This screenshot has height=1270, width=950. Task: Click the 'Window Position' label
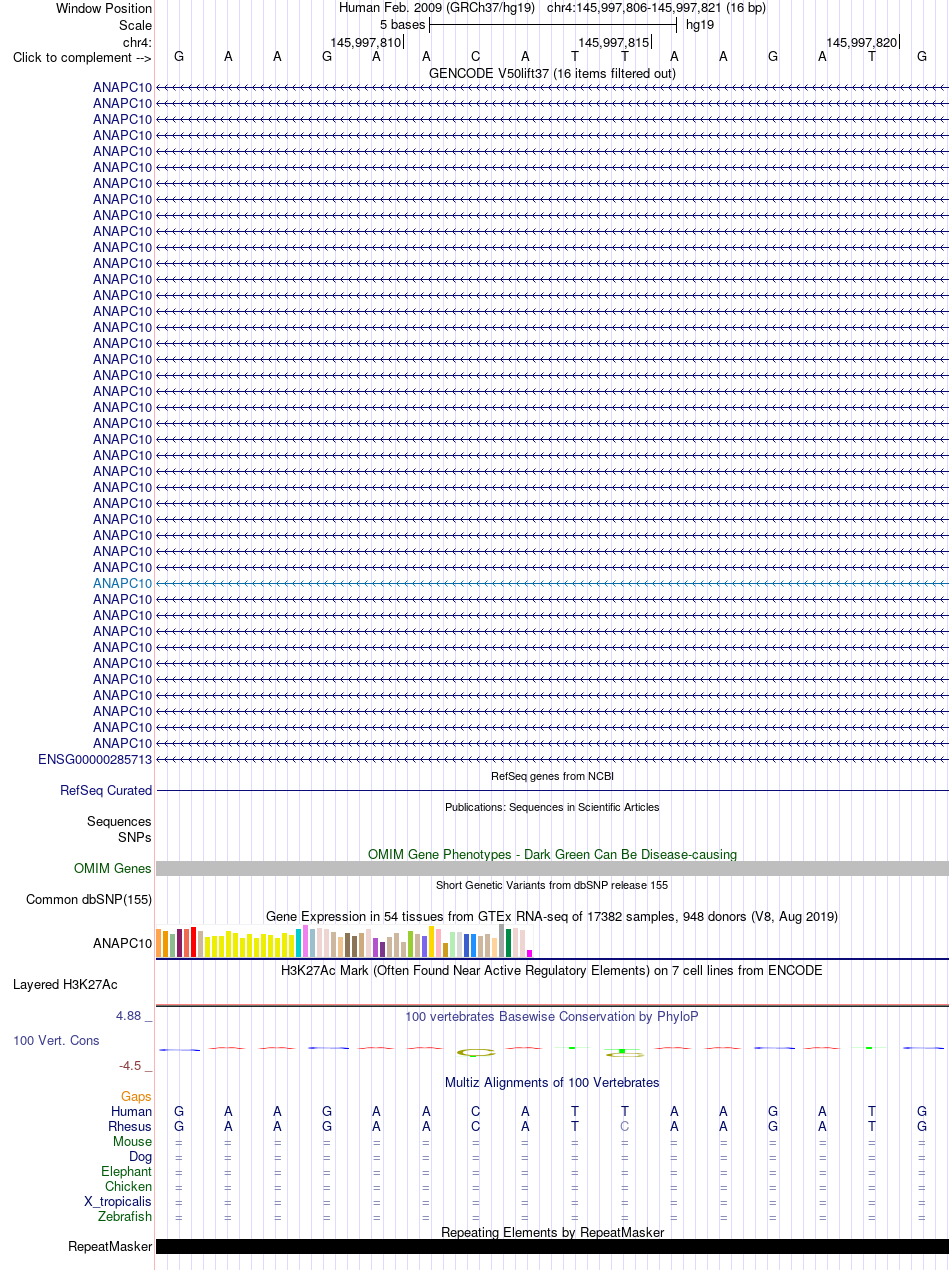(104, 8)
